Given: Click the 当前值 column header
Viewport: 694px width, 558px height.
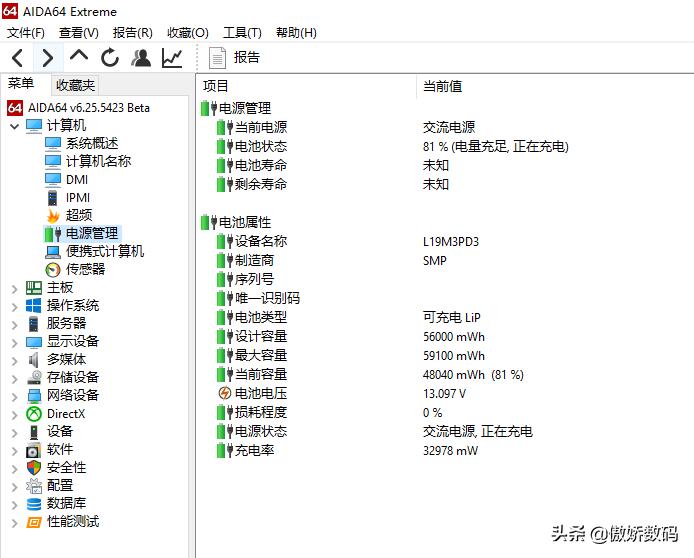Looking at the screenshot, I should (443, 86).
